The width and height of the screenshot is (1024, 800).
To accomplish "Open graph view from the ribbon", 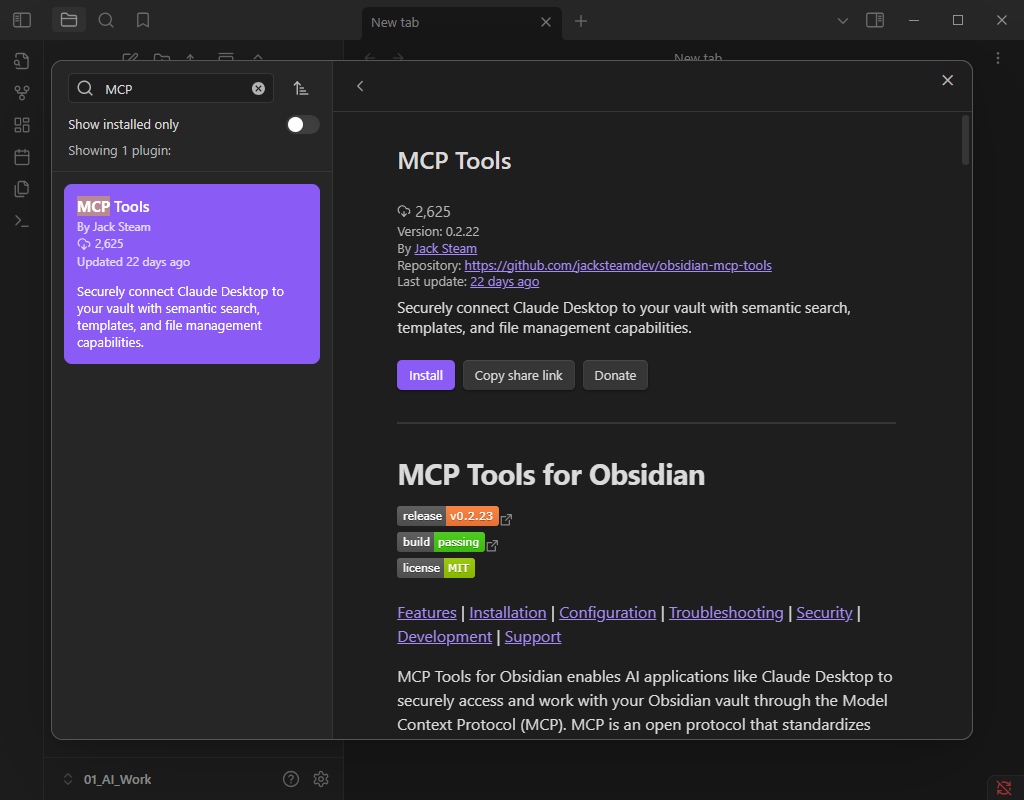I will pos(22,93).
